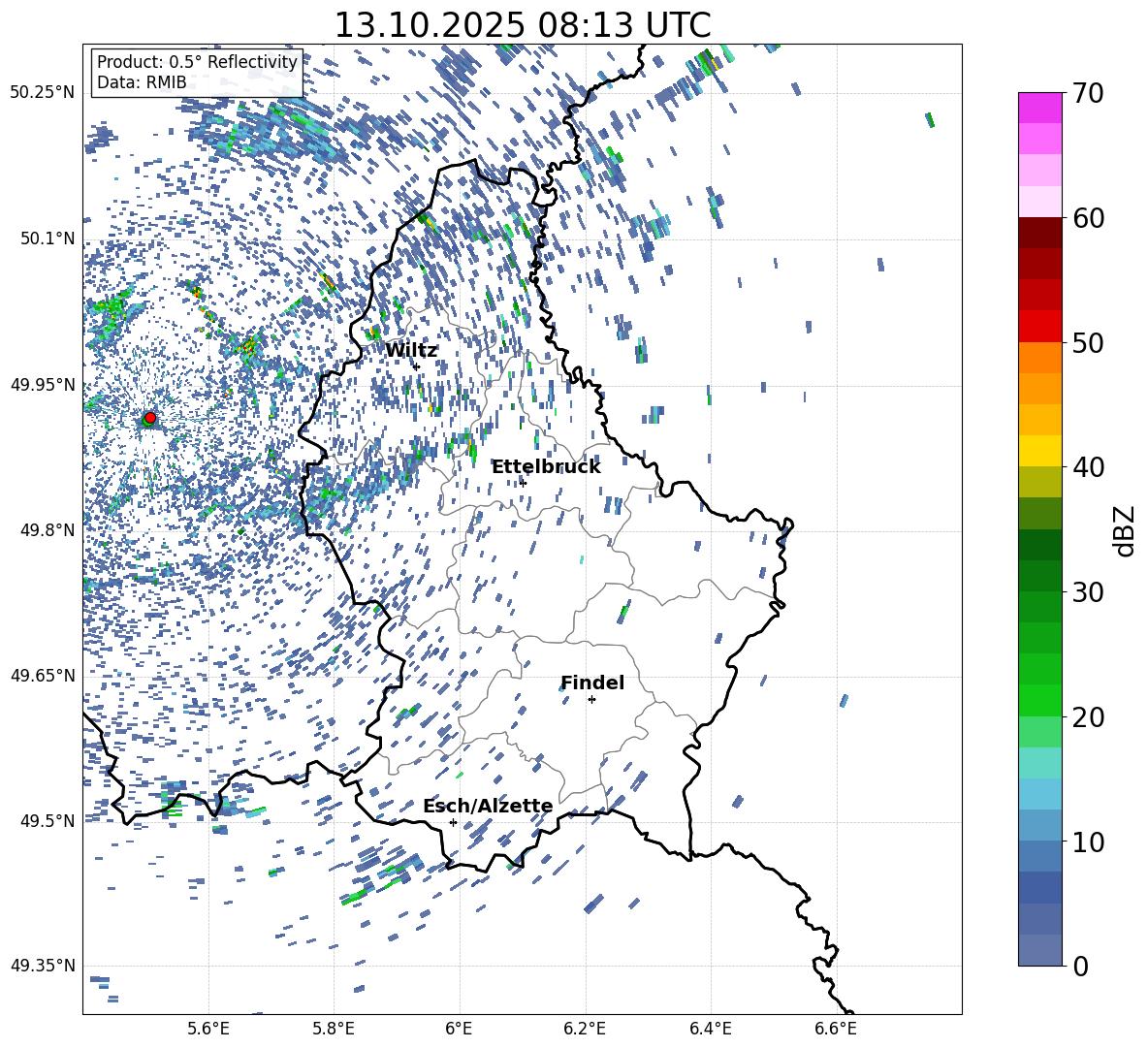Click the 6°E longitude label
The width and height of the screenshot is (1148, 1048).
(x=459, y=1029)
